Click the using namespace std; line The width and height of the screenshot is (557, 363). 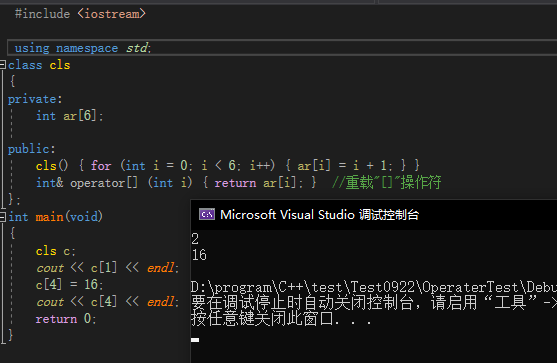pyautogui.click(x=83, y=48)
